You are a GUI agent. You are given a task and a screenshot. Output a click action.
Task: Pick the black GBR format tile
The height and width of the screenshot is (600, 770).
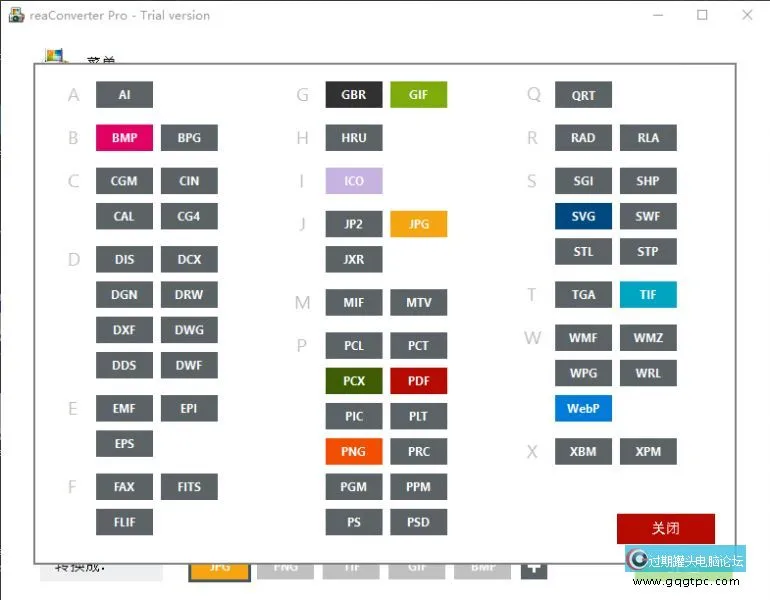coord(353,95)
